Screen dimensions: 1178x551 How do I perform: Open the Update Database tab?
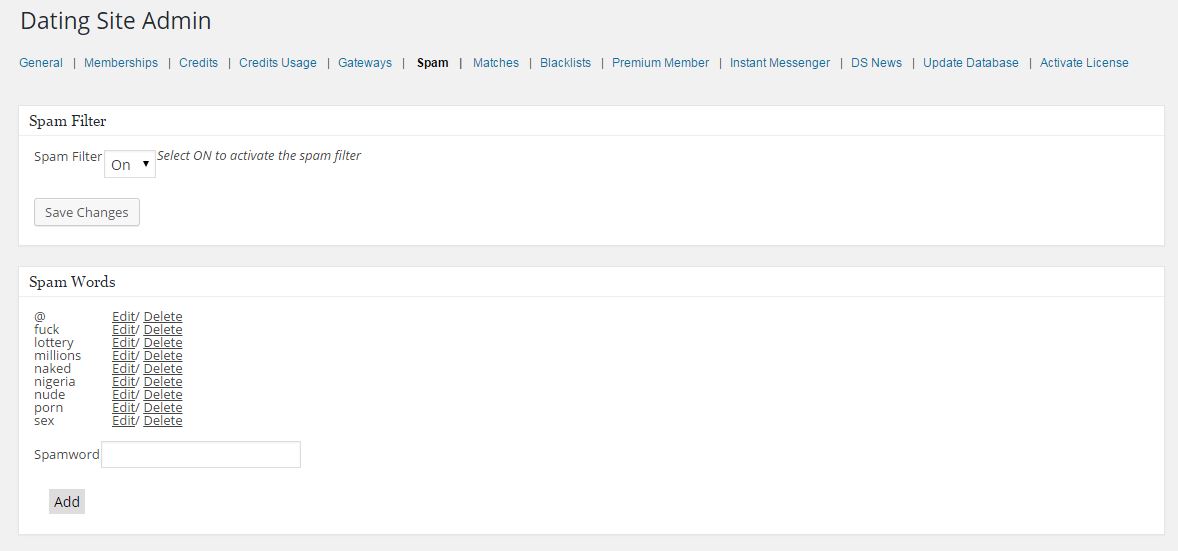(970, 63)
